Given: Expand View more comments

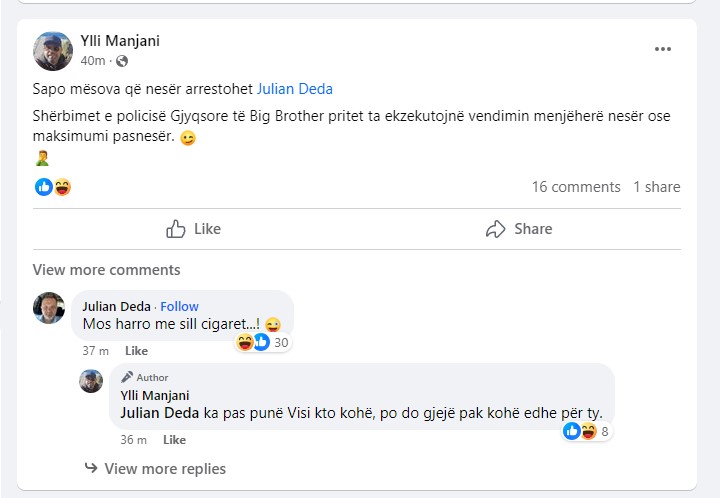Looking at the screenshot, I should [106, 270].
